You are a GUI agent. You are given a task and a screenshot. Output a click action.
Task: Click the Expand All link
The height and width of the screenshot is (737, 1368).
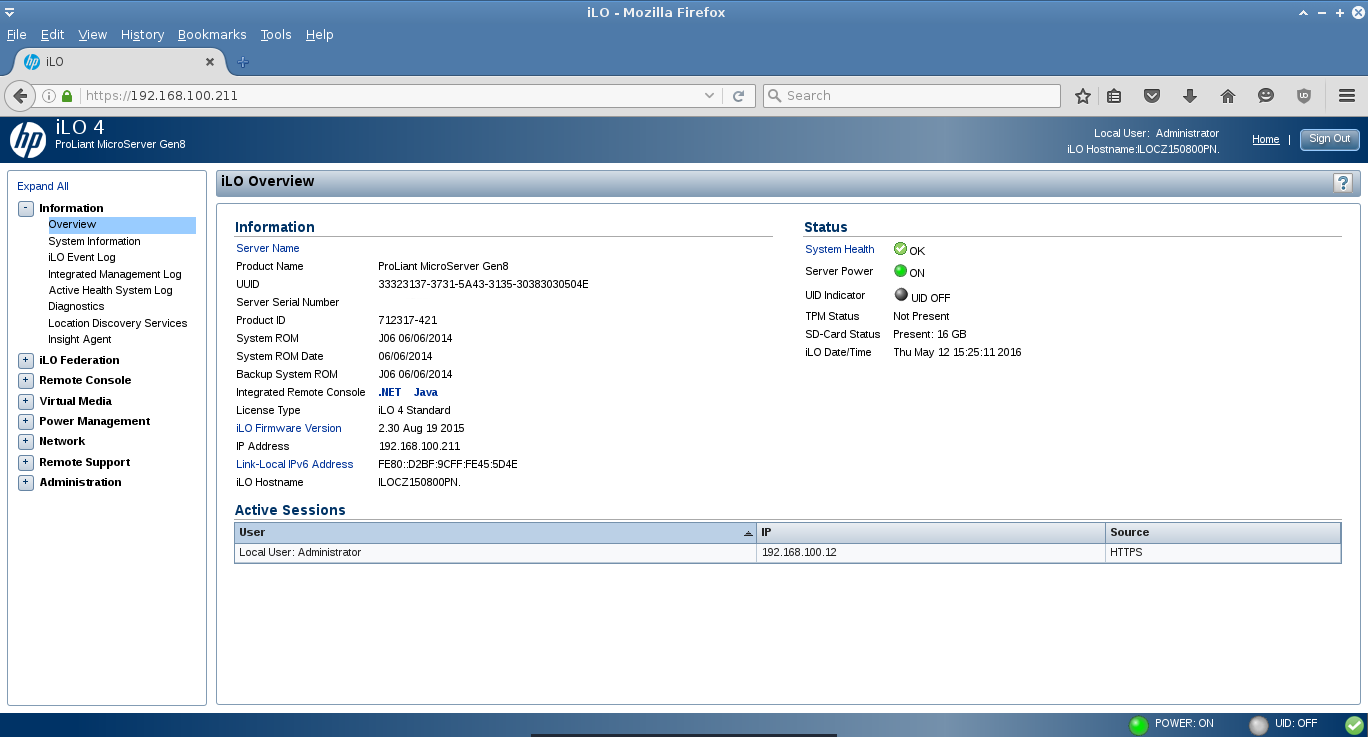43,186
